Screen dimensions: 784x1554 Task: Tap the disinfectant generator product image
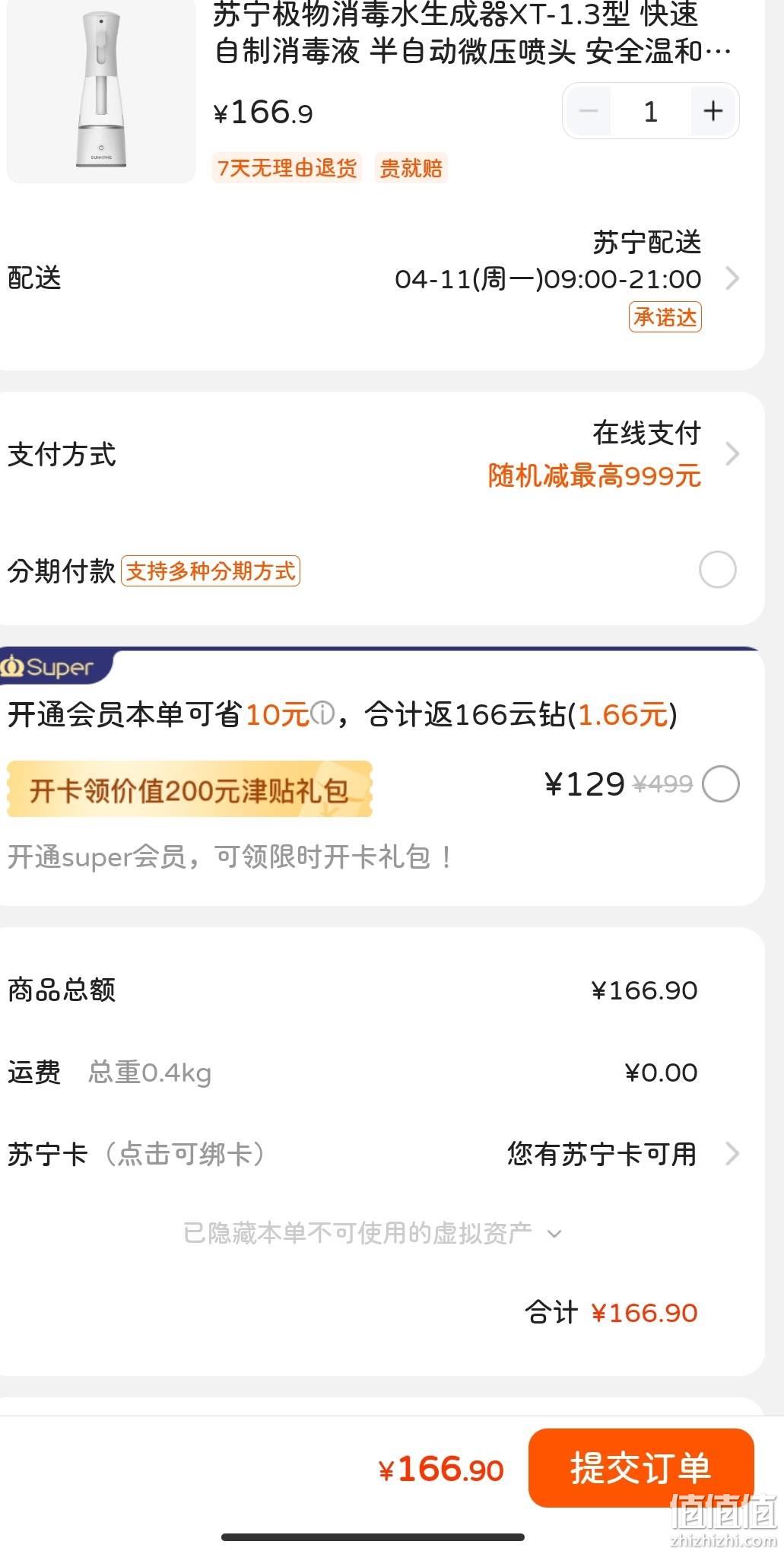[x=101, y=90]
